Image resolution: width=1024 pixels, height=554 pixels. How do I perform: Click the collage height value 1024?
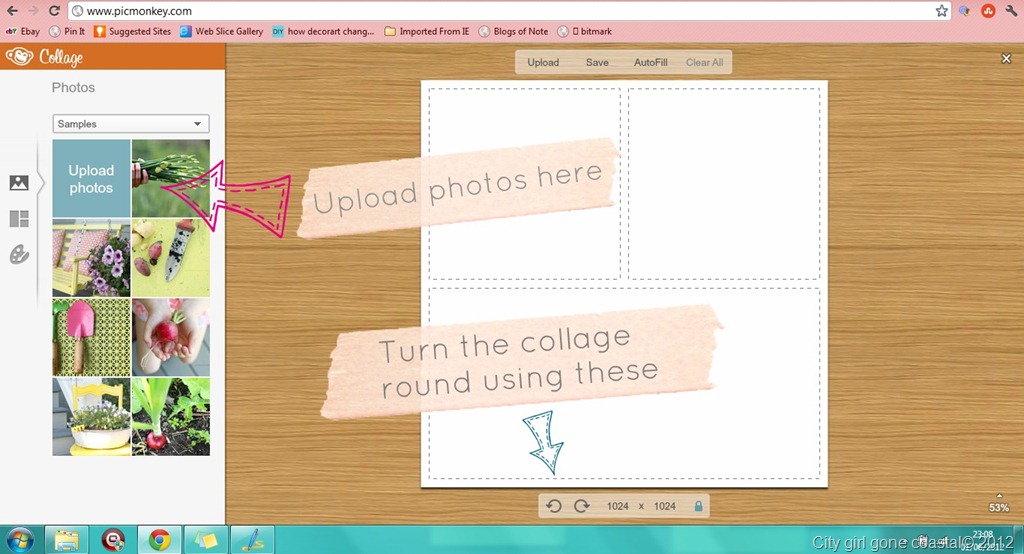tap(665, 506)
